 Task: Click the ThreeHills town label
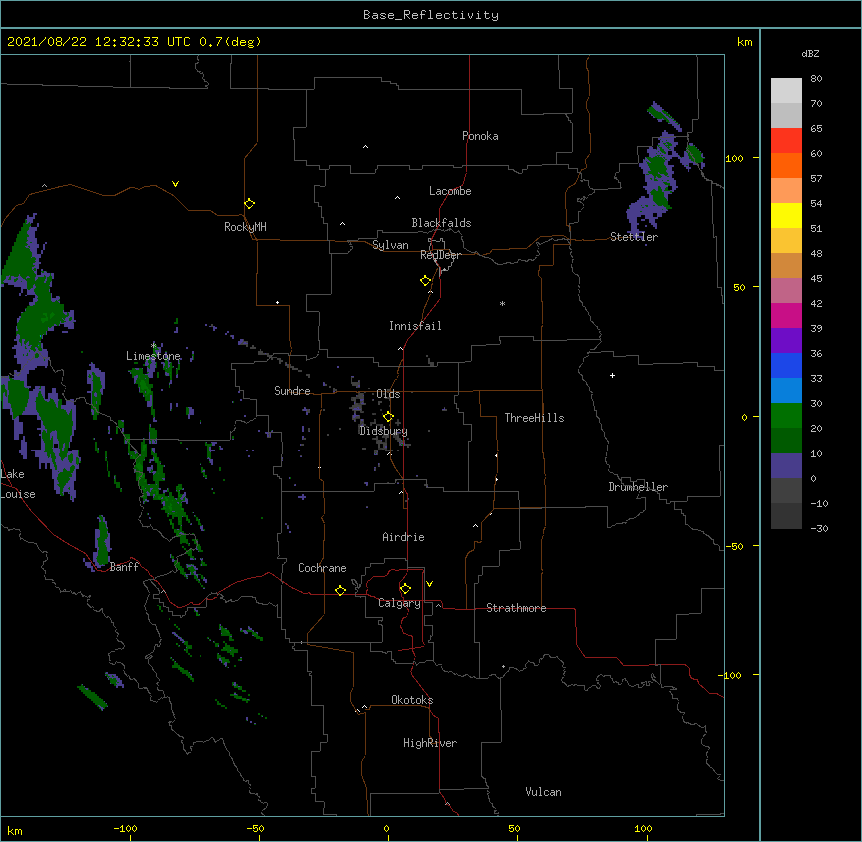click(534, 418)
